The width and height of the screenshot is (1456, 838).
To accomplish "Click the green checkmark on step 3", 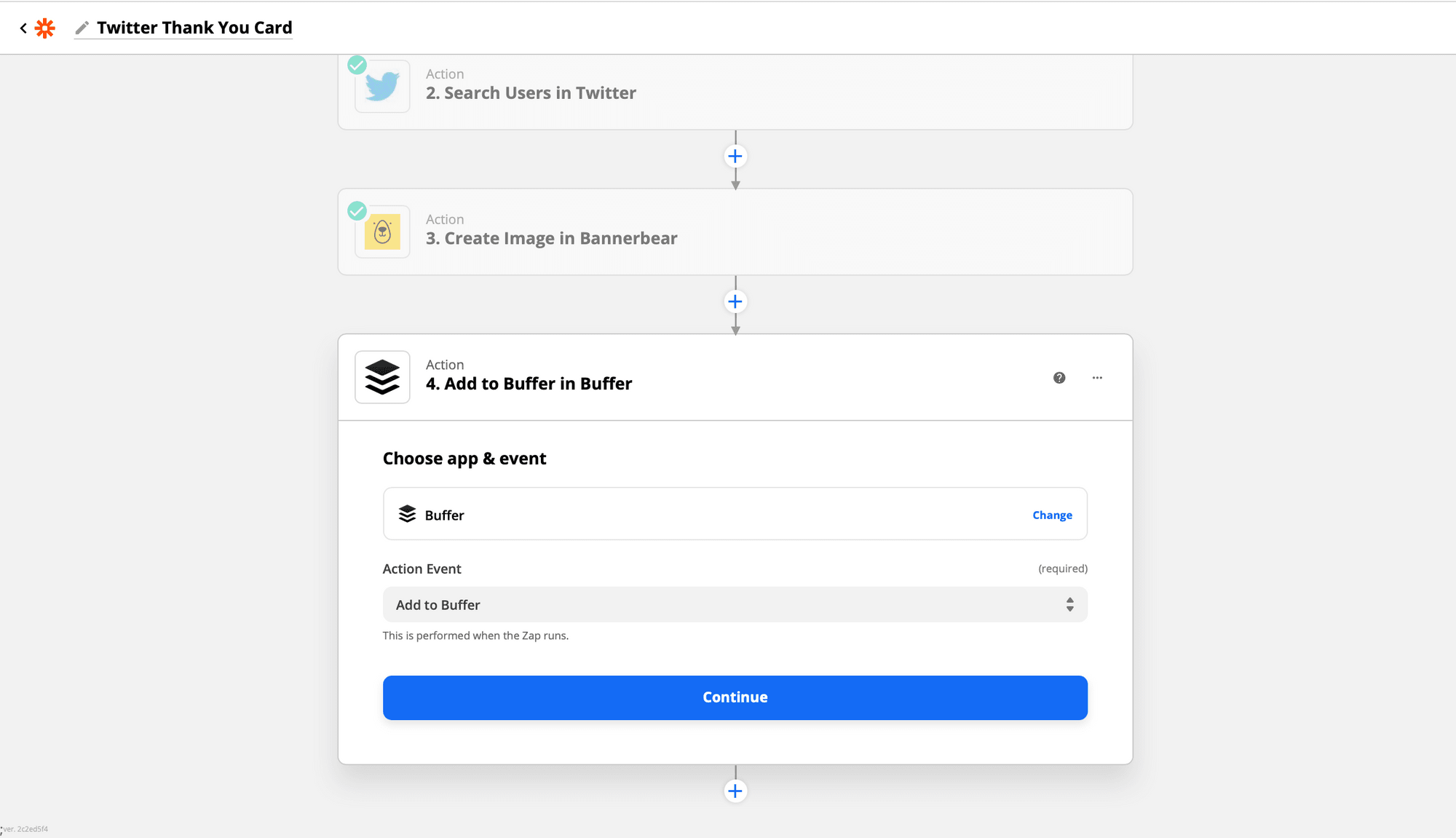I will tap(357, 211).
